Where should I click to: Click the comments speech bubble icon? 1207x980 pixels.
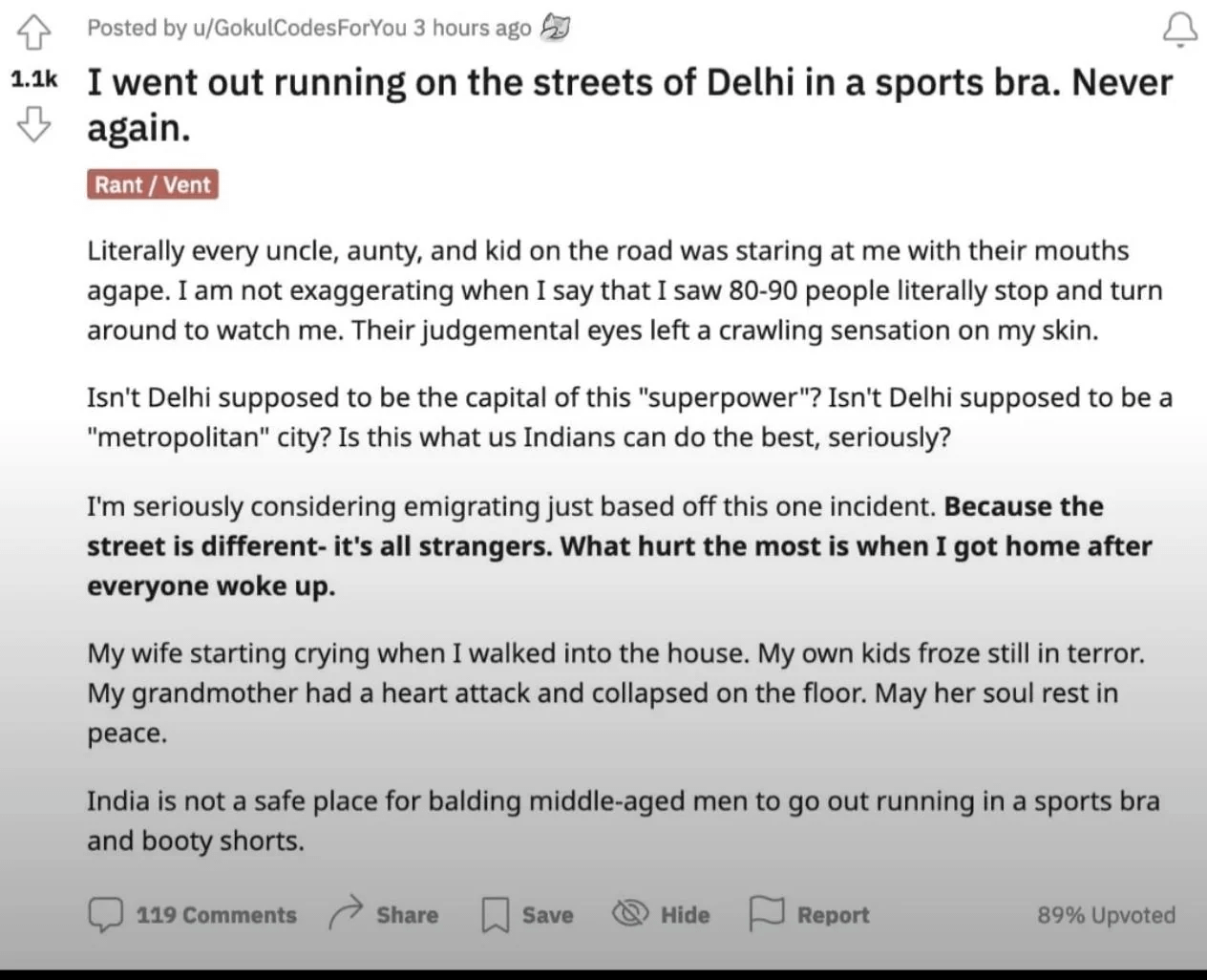click(x=105, y=914)
